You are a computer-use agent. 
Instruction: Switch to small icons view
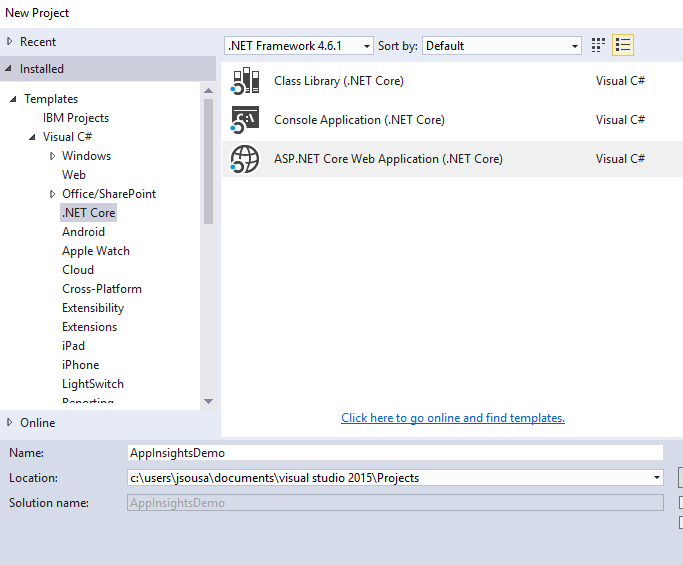[x=598, y=45]
